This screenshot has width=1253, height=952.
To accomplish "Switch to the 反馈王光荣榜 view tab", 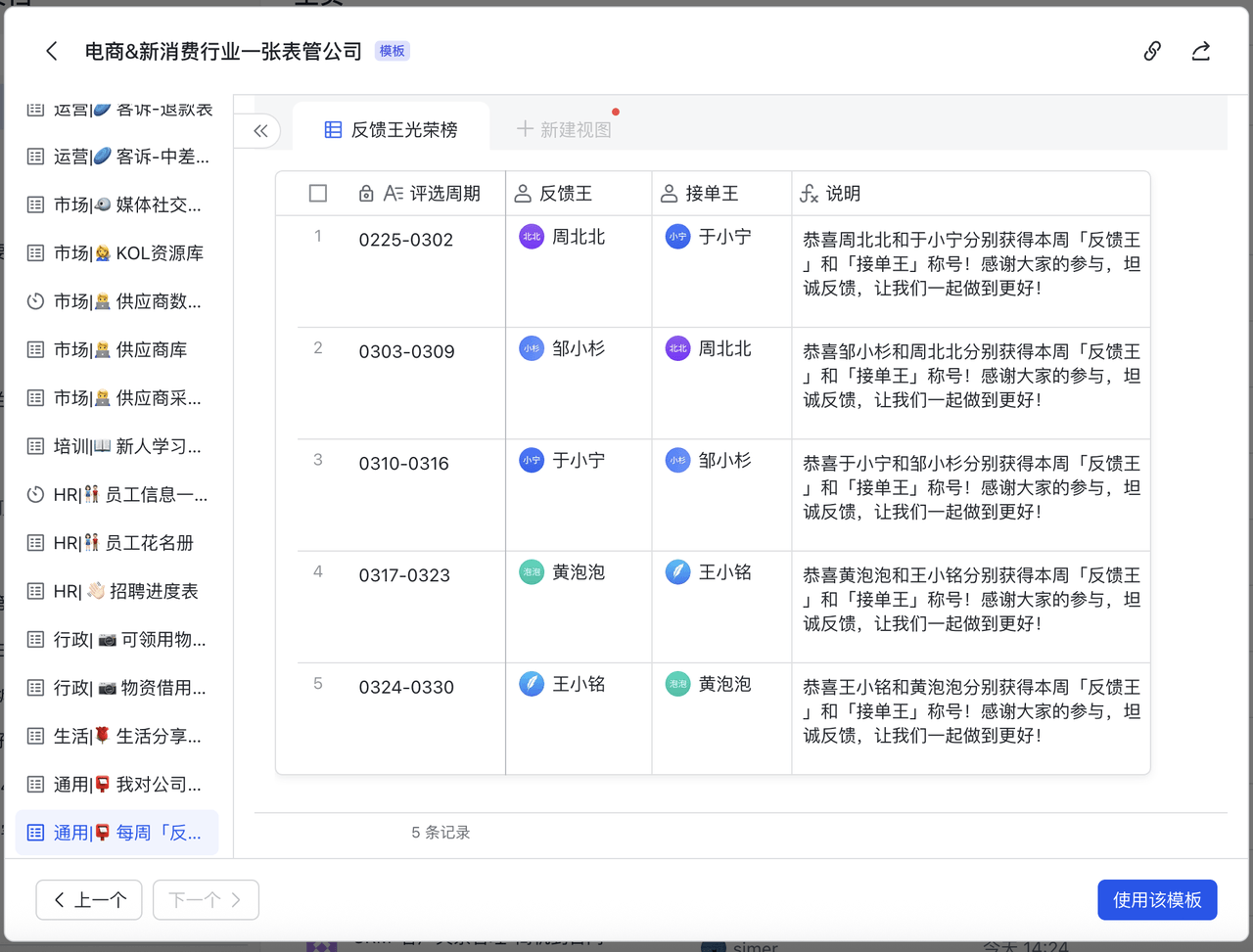I will point(392,129).
